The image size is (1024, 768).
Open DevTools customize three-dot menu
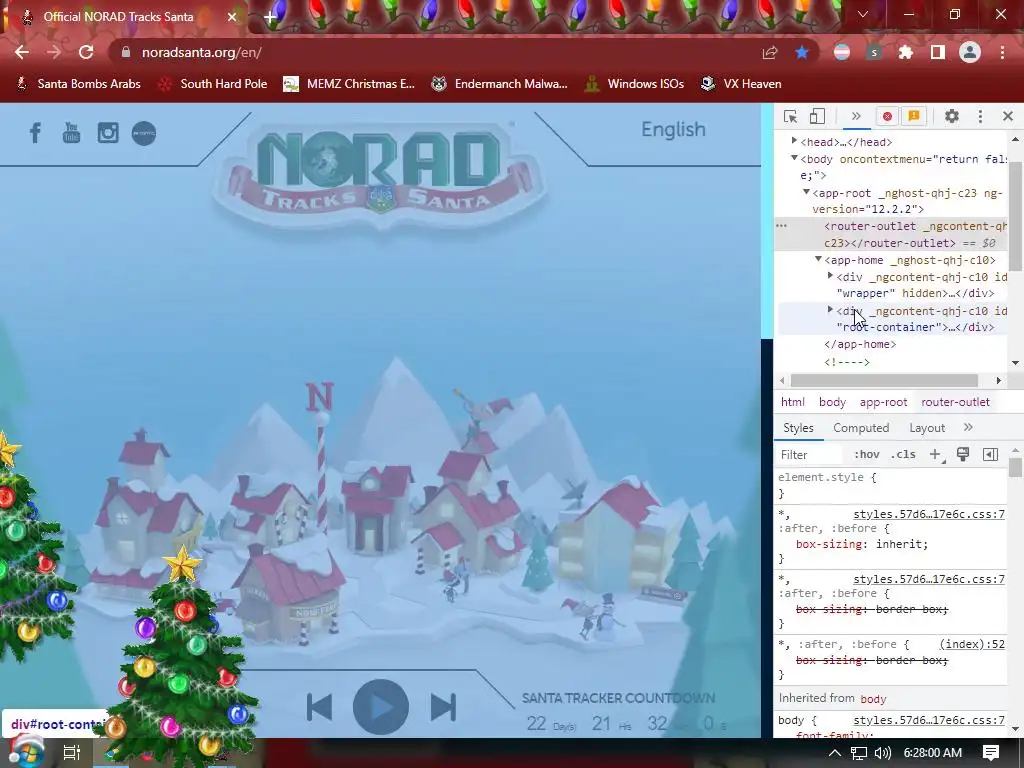pyautogui.click(x=980, y=116)
